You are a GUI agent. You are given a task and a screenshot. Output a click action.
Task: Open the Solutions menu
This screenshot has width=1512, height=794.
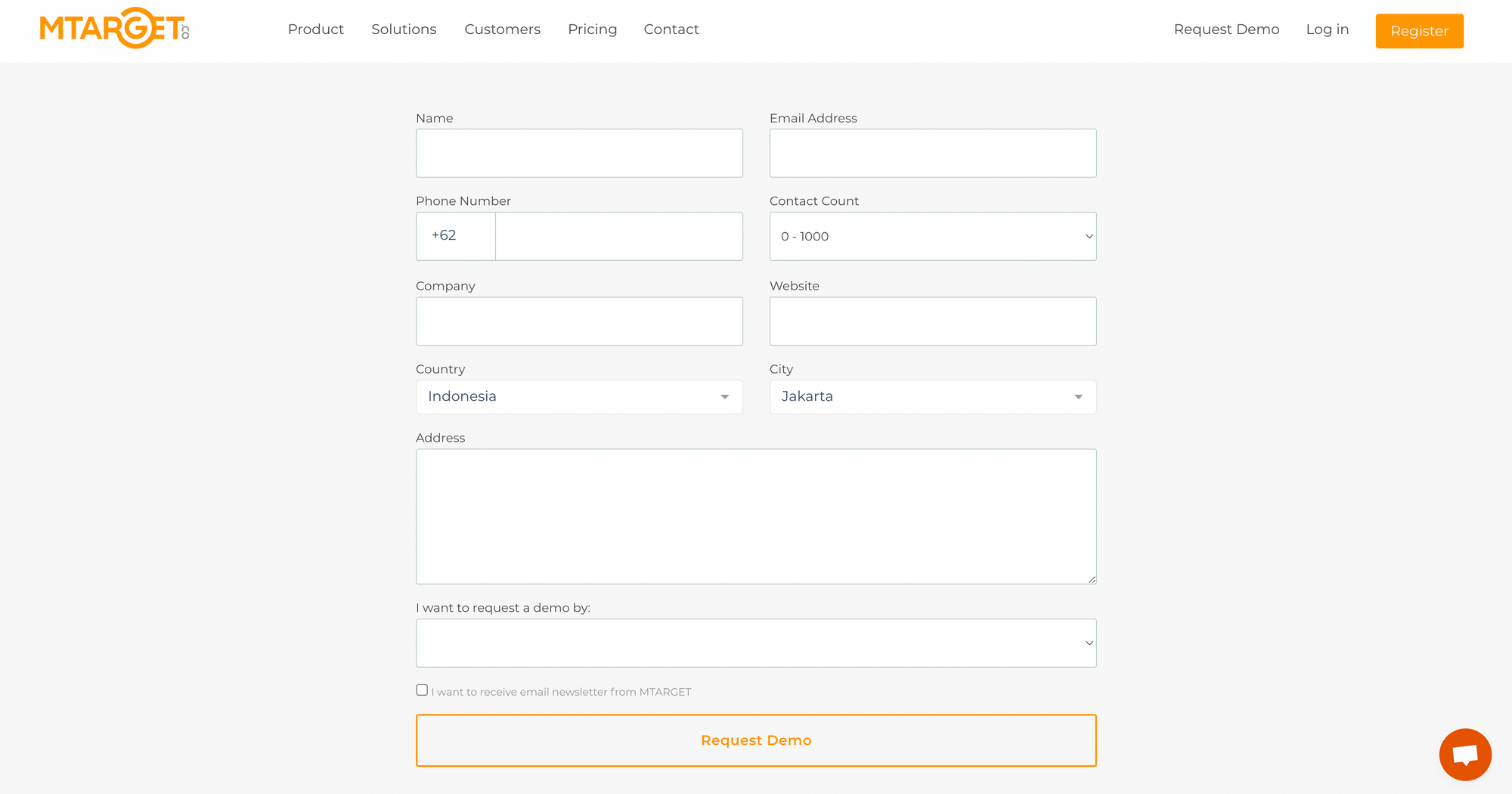pos(404,29)
